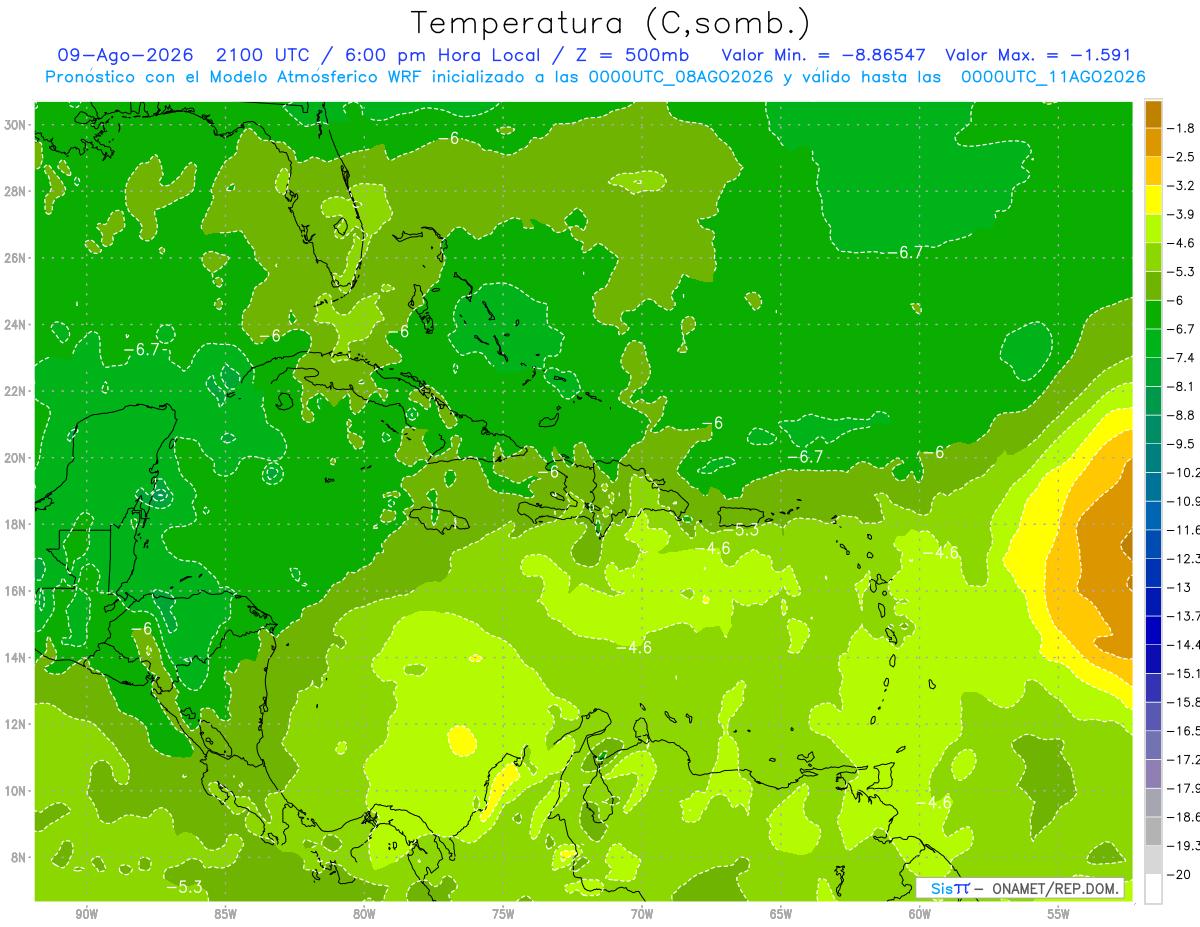Click the latitude axis label "12N"
1200x927 pixels.
pos(17,724)
